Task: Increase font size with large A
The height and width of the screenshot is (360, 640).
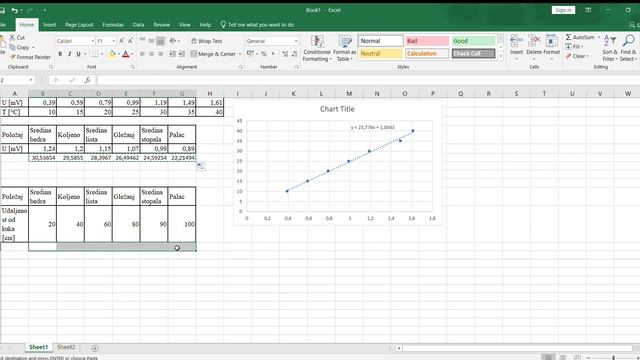Action: [x=122, y=41]
